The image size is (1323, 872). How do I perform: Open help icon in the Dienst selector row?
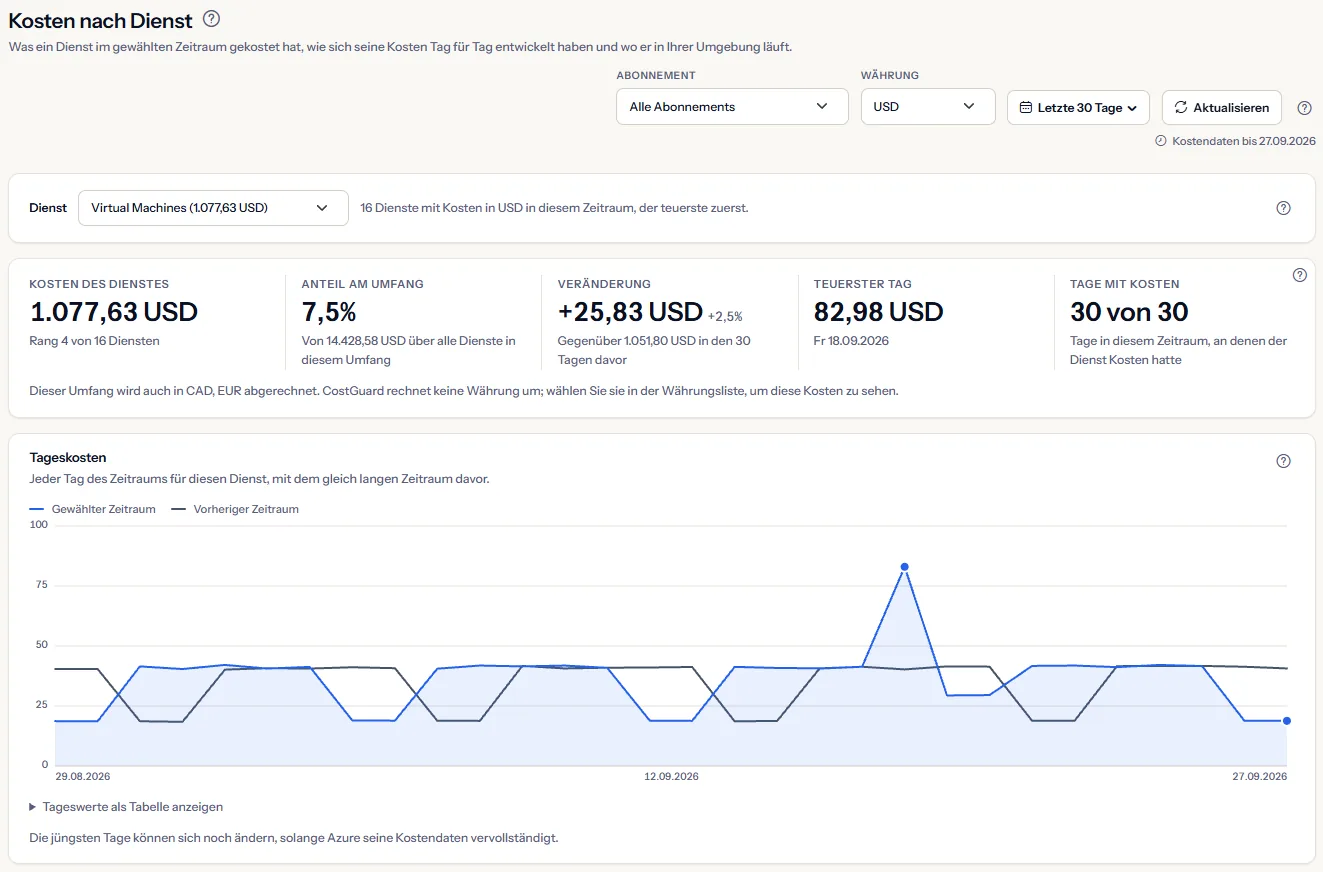(x=1284, y=208)
